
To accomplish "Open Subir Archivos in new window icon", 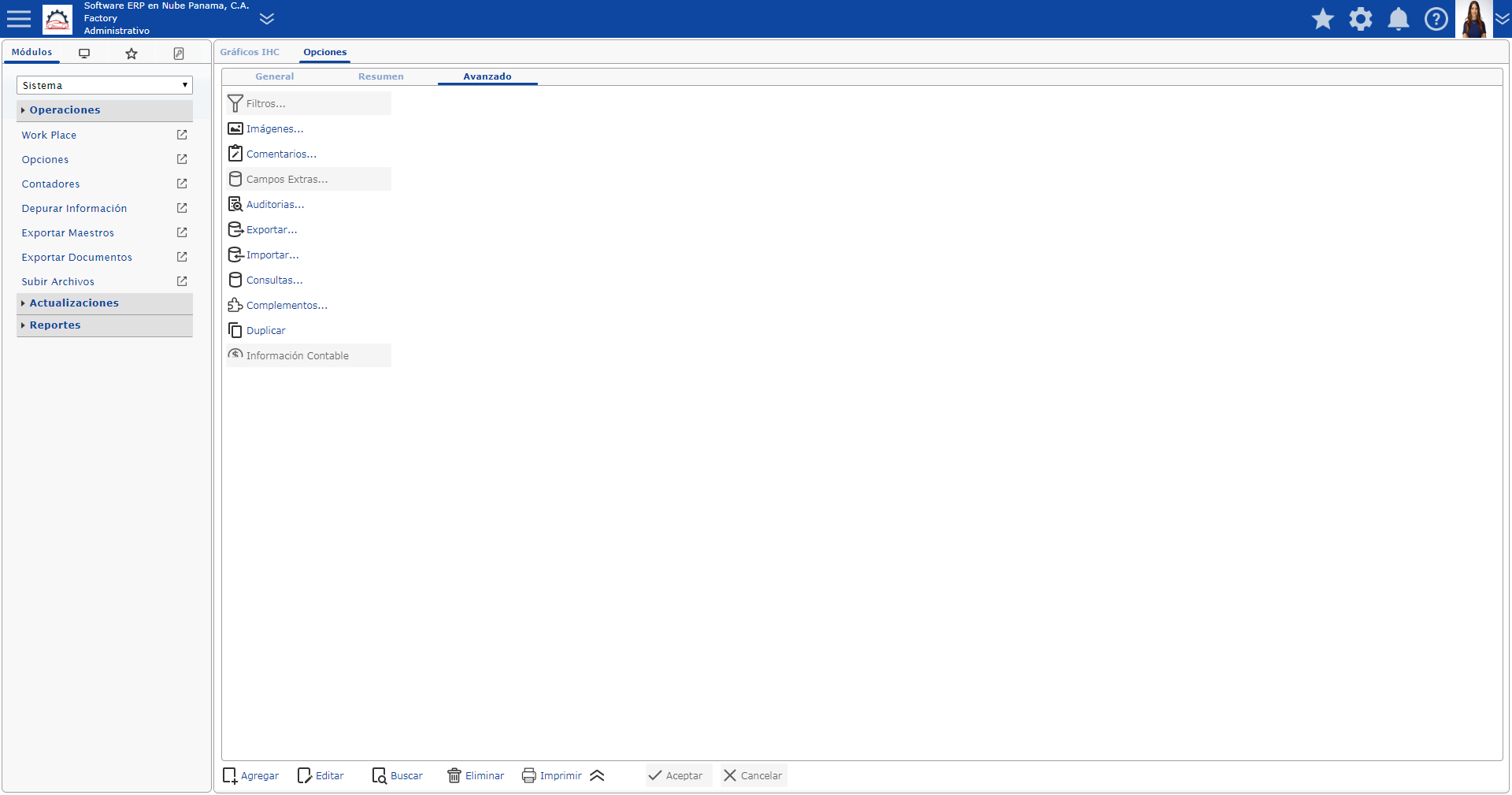I will pos(182,281).
